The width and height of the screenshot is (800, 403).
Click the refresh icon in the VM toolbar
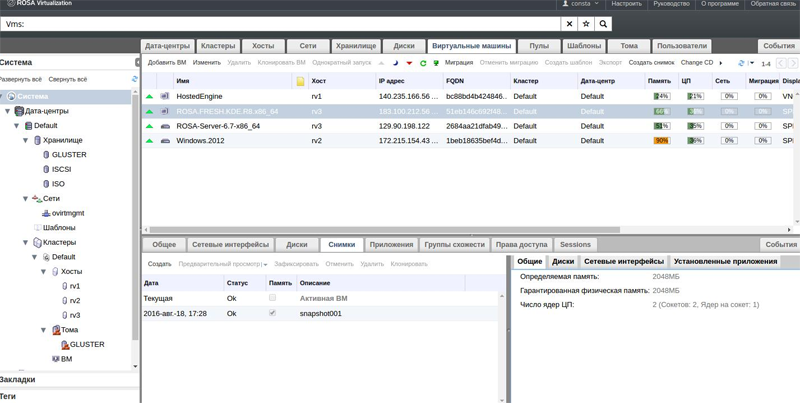click(x=741, y=63)
